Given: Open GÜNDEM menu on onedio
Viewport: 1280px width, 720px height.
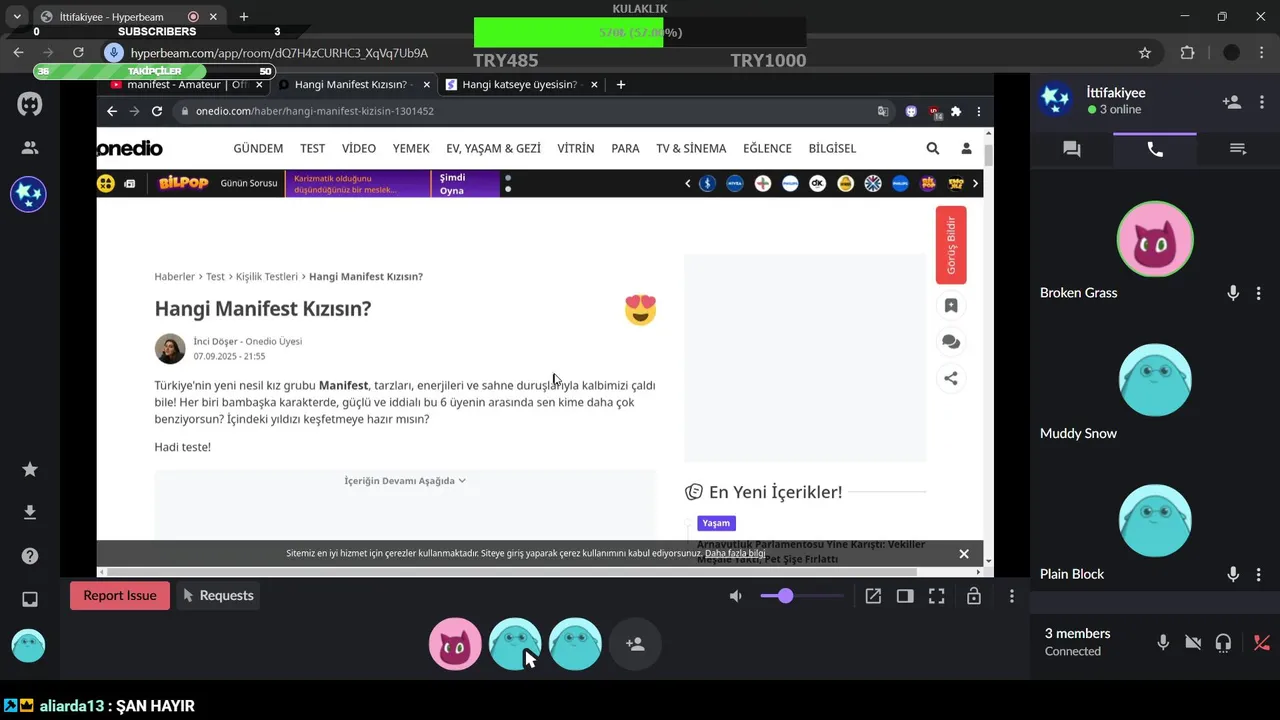Looking at the screenshot, I should point(258,148).
